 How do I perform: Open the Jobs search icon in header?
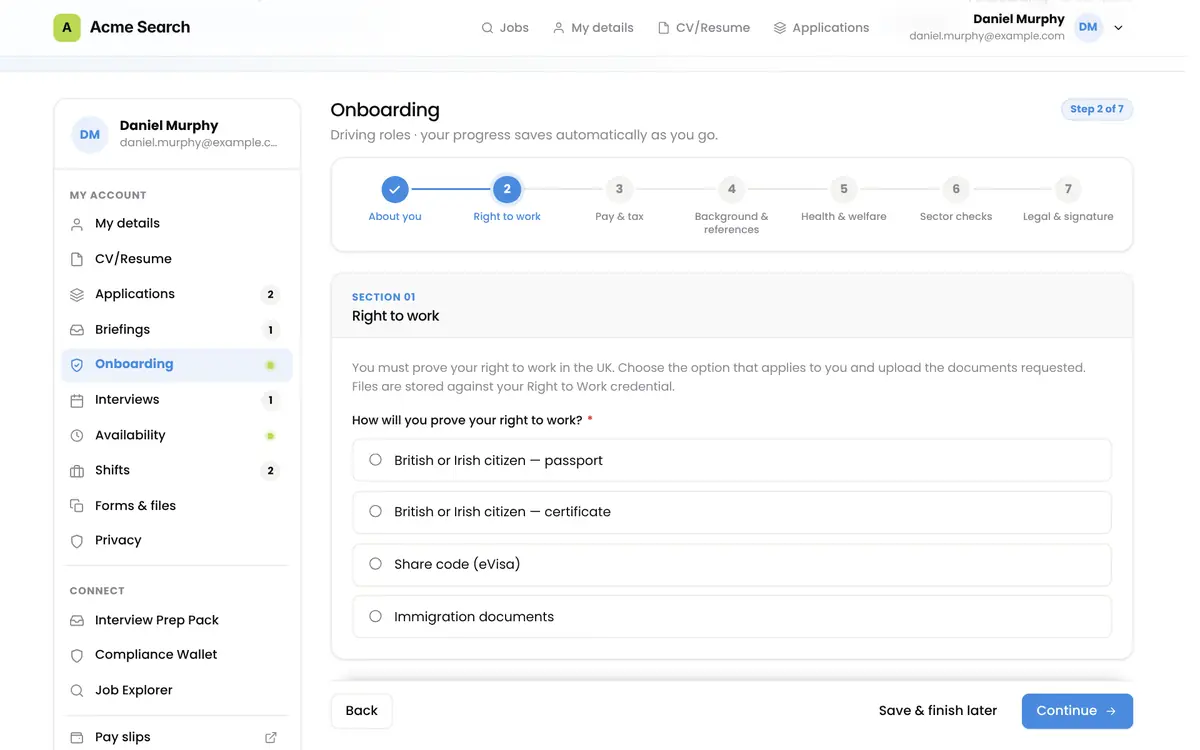(x=487, y=28)
